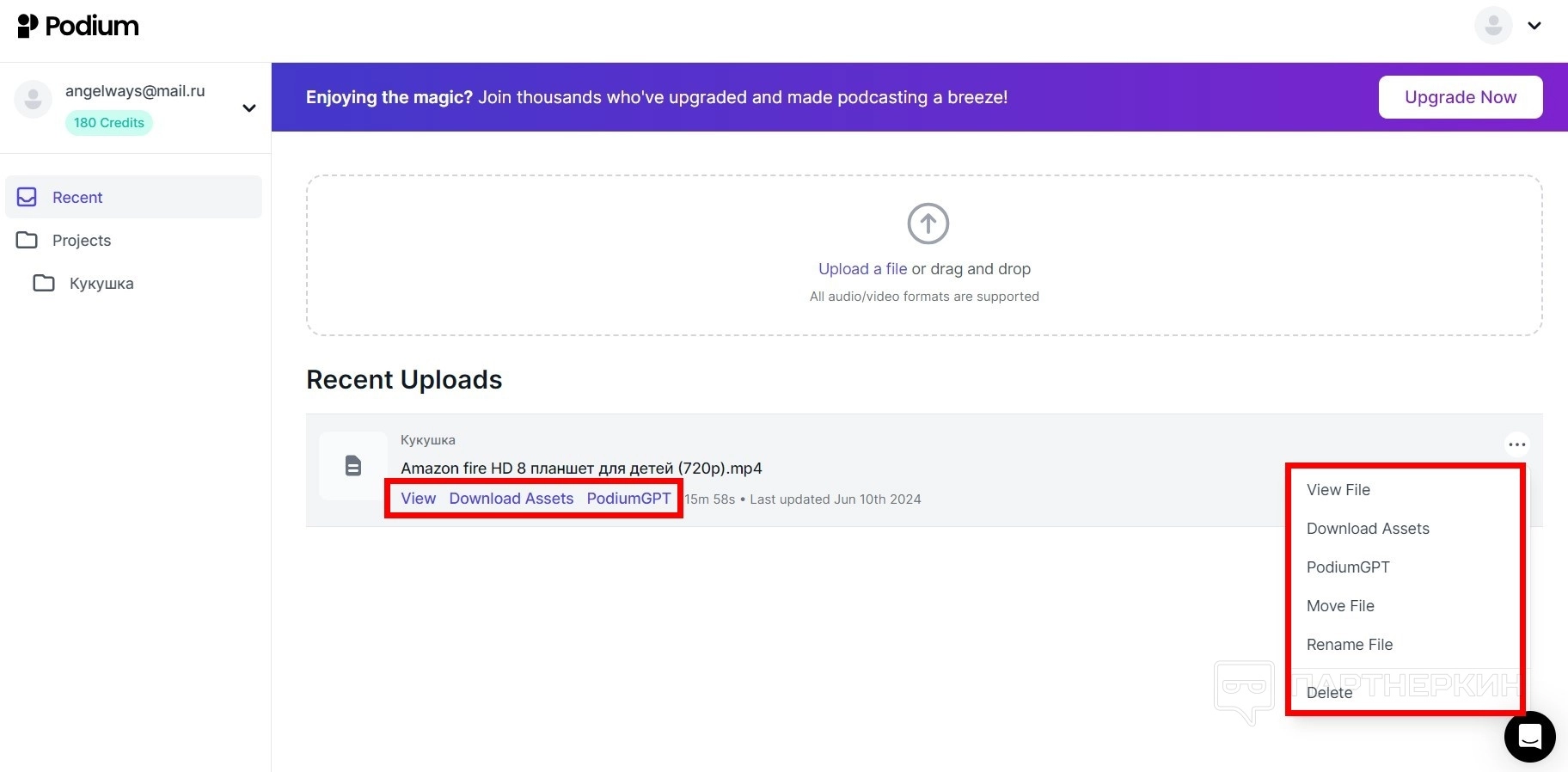Click the upload arrow circle icon
This screenshot has width=1568, height=772.
pyautogui.click(x=928, y=224)
